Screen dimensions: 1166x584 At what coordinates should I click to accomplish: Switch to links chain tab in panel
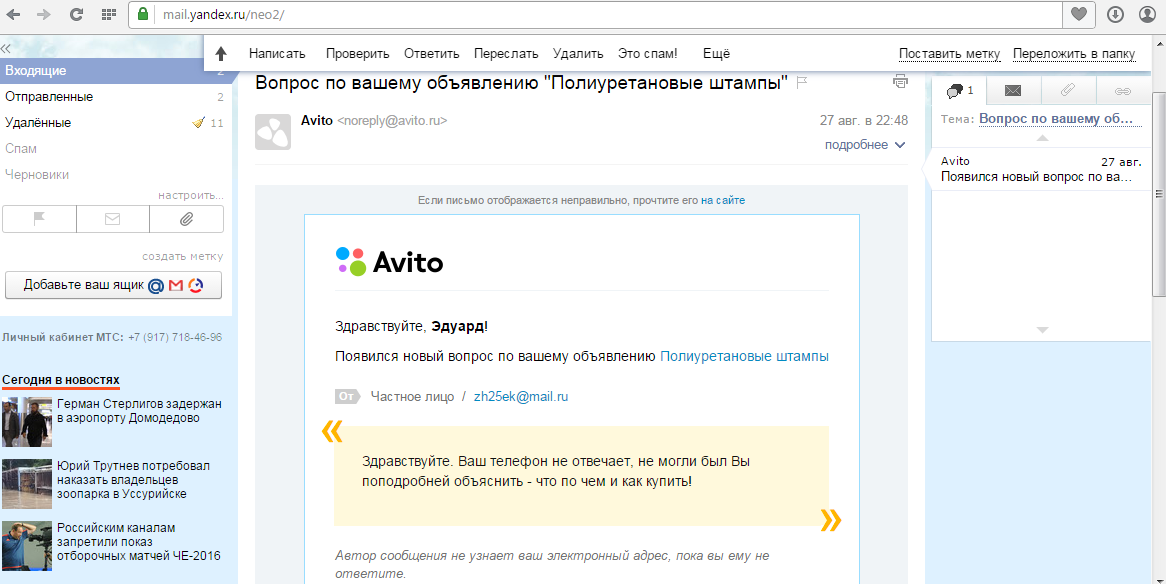[x=1122, y=91]
